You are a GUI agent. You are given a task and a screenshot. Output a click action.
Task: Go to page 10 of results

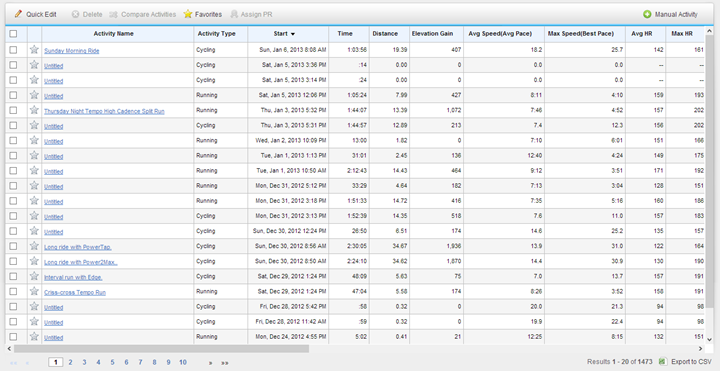[x=183, y=362]
